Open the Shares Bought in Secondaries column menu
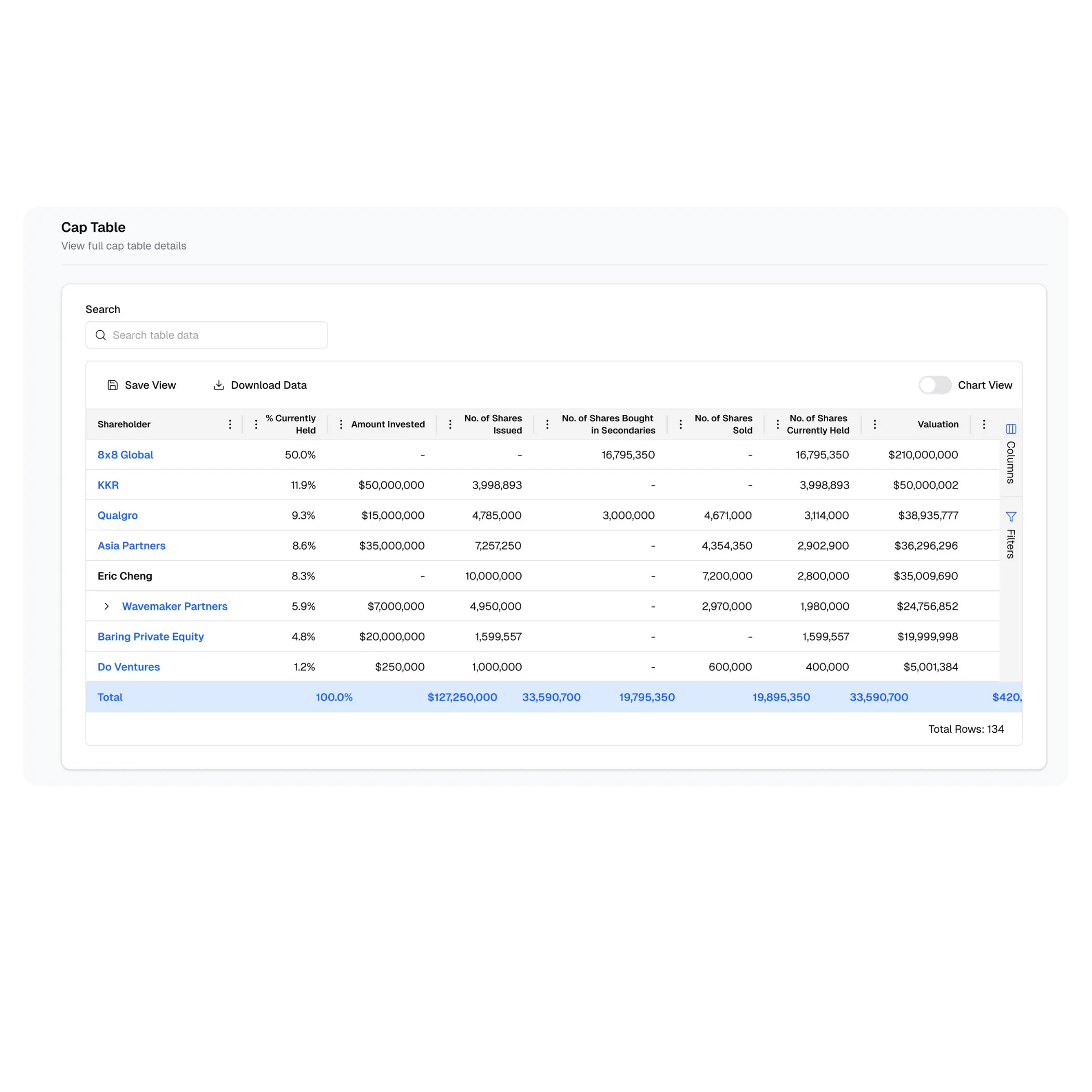1092x1092 pixels. tap(547, 424)
